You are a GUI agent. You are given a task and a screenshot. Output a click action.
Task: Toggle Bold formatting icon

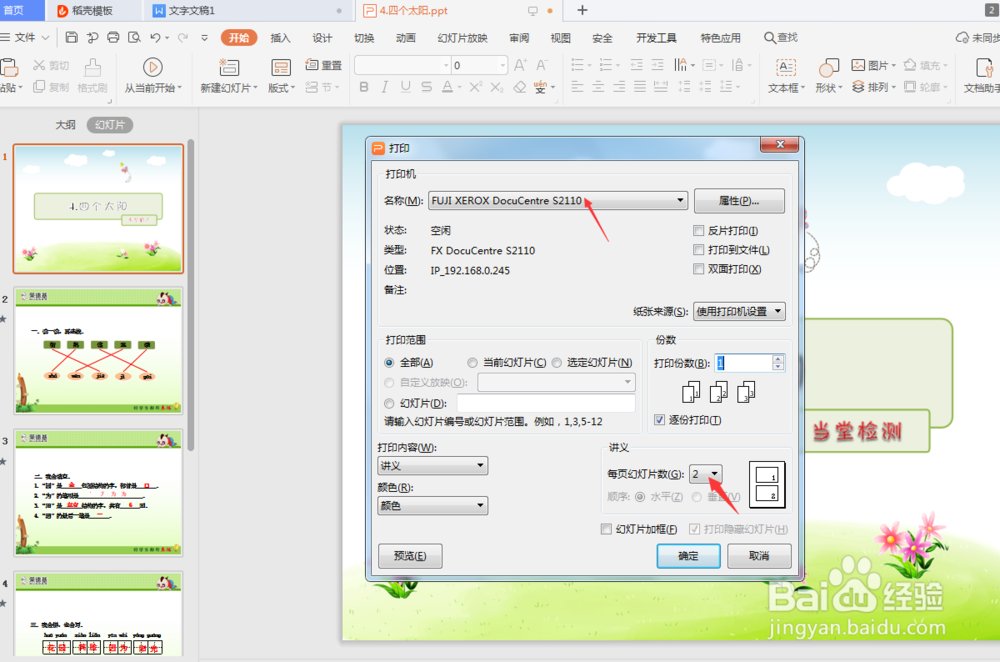363,87
